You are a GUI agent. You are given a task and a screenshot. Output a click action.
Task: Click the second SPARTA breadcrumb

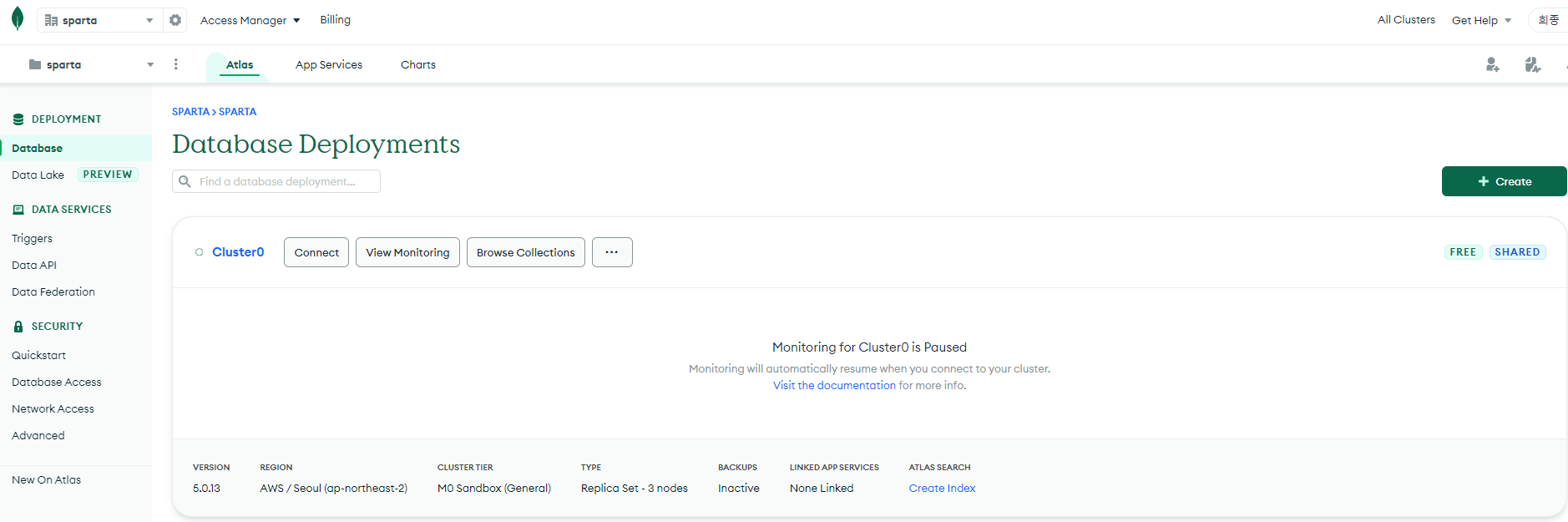(237, 111)
